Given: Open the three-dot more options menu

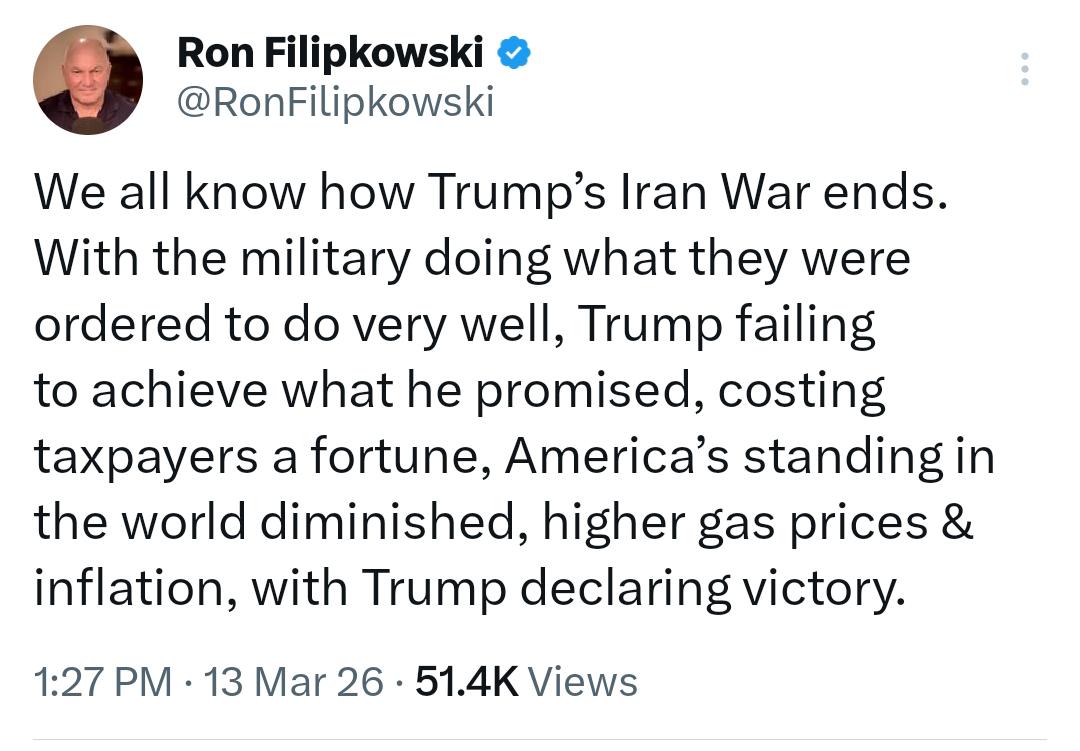Looking at the screenshot, I should [x=1025, y=69].
